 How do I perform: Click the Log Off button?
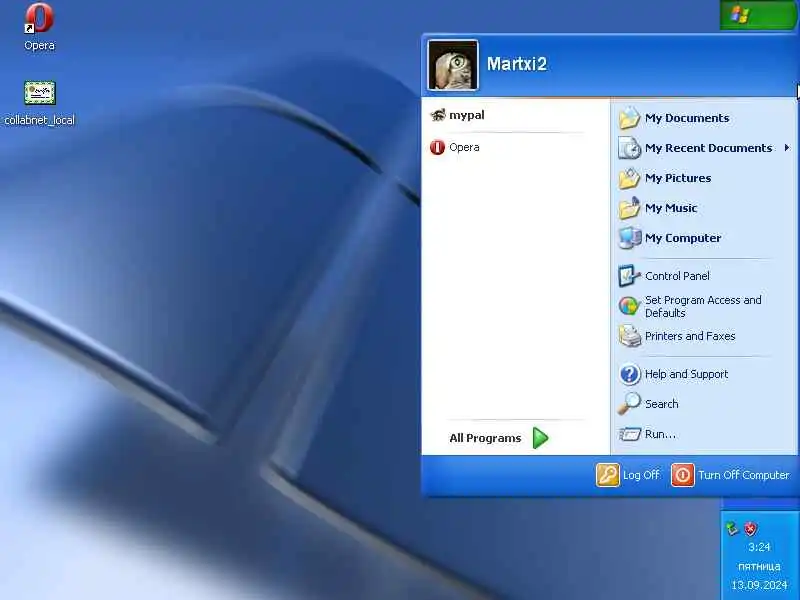628,475
